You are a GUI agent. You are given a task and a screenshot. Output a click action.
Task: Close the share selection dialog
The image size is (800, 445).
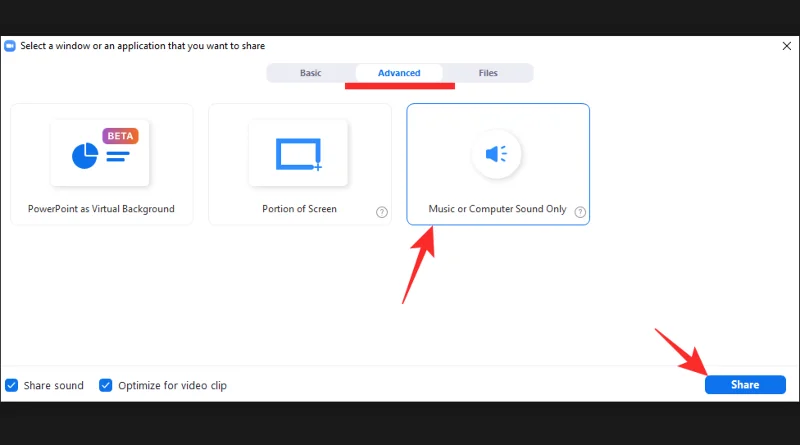pos(785,46)
